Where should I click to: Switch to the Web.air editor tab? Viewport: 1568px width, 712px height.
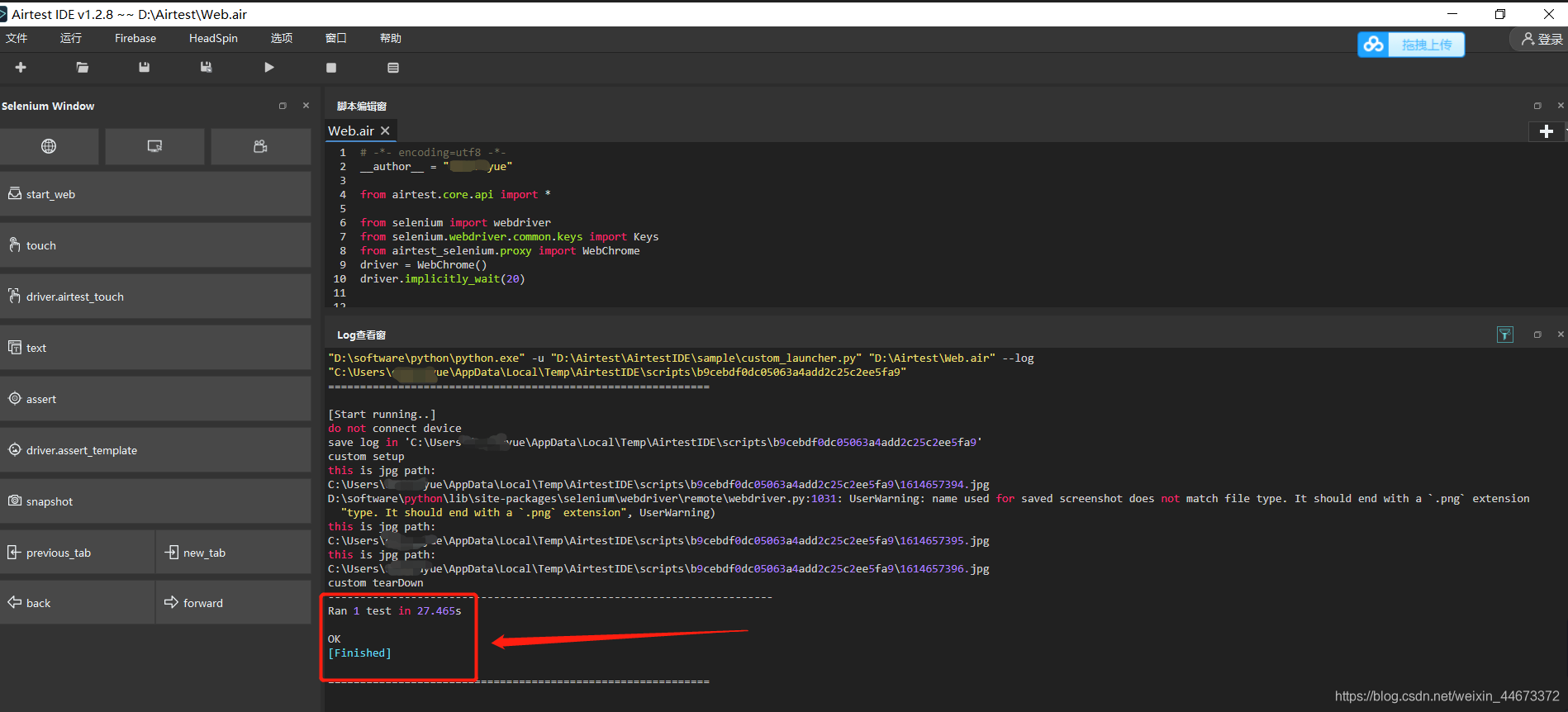351,131
